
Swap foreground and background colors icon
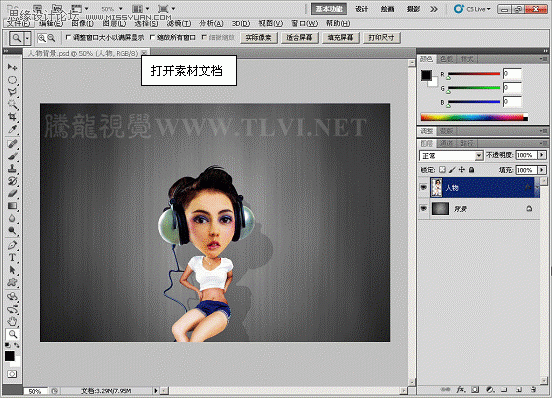[17, 345]
